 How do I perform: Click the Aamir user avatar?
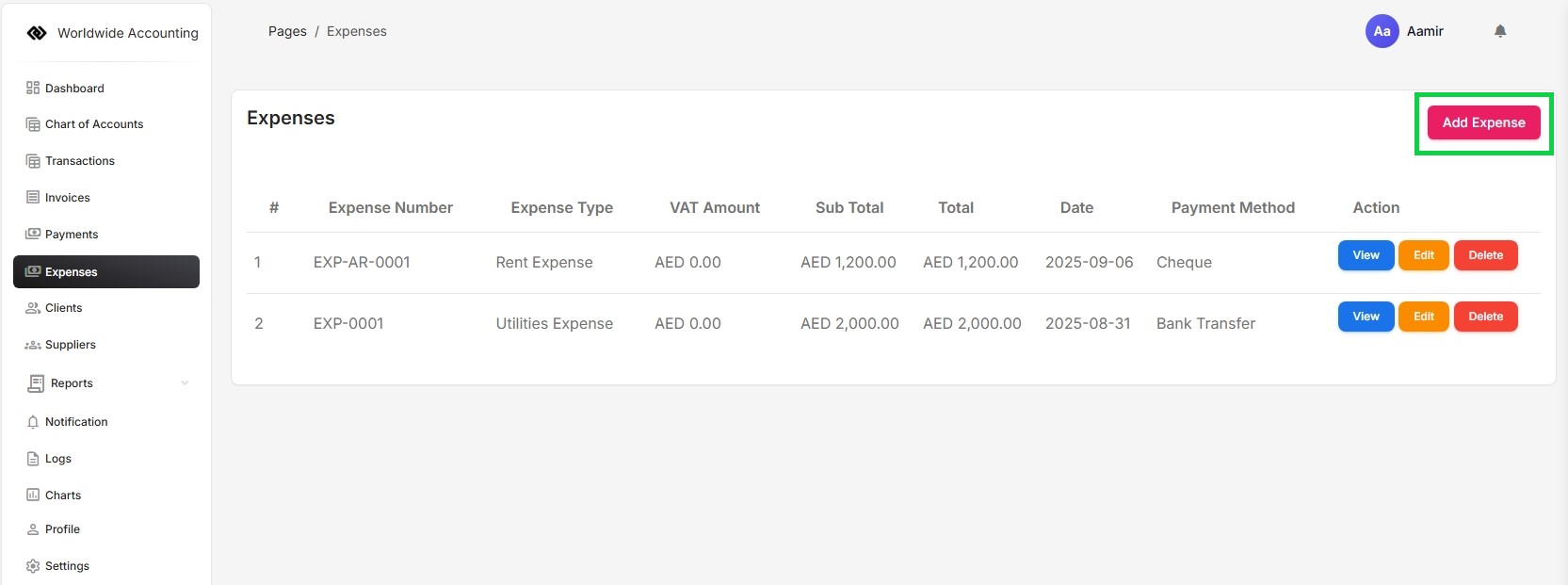coord(1382,31)
